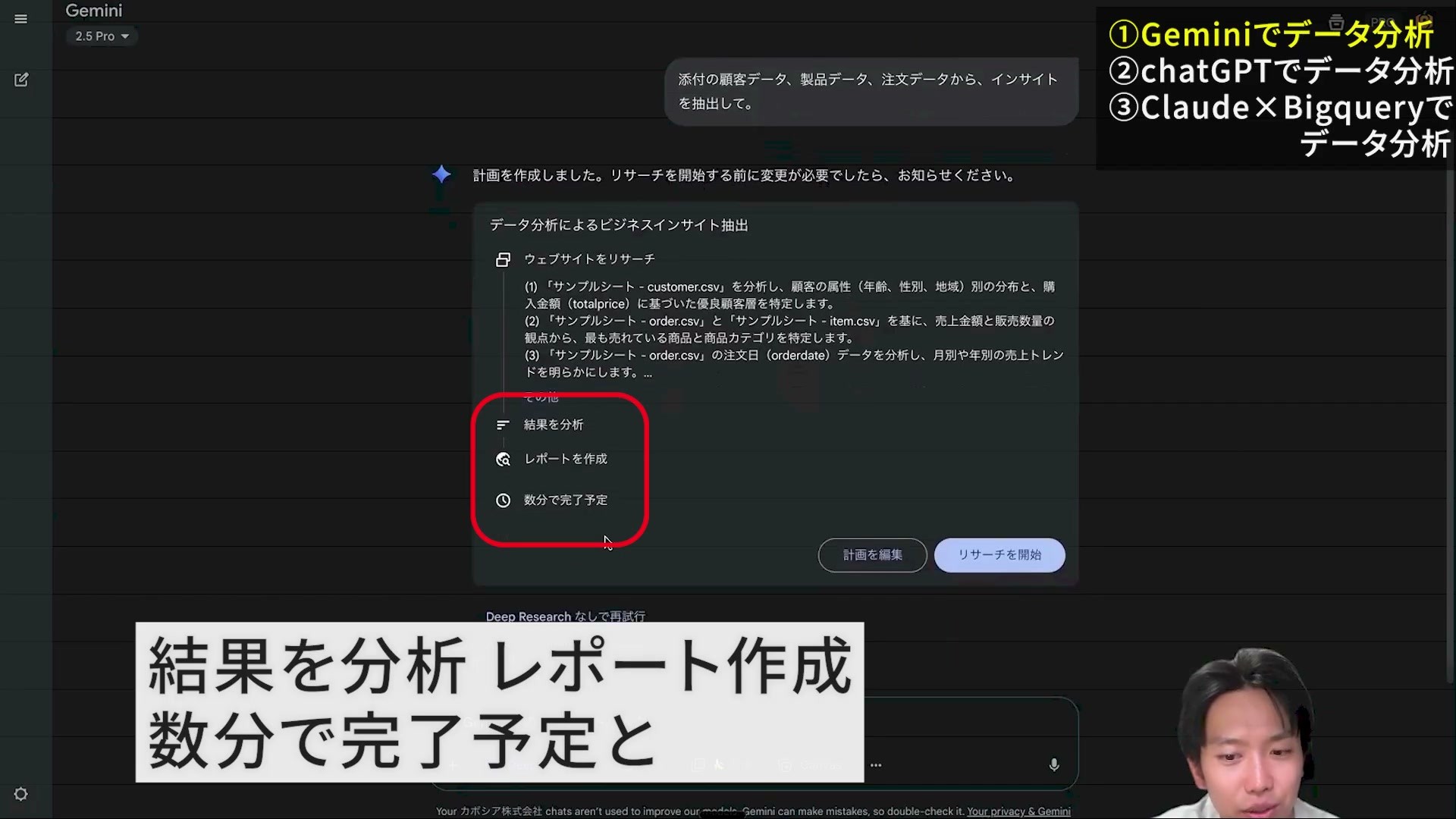This screenshot has width=1456, height=819.
Task: Click Deep Research なしで再試行 link
Action: 566,617
